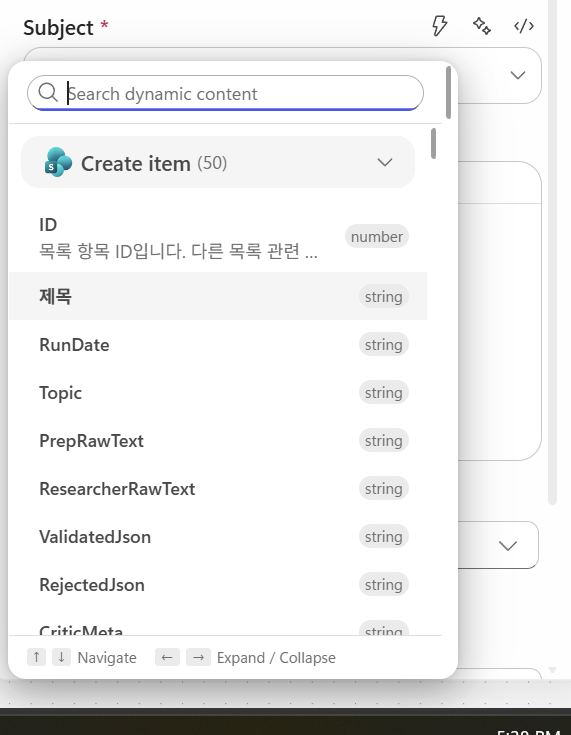Click the sparkle Copilot icon beside Subject

(481, 25)
